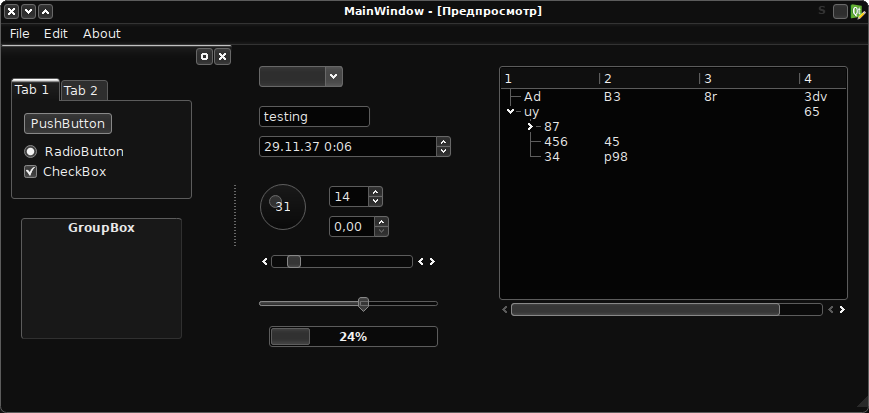
Task: Open the File menu
Action: tap(20, 34)
